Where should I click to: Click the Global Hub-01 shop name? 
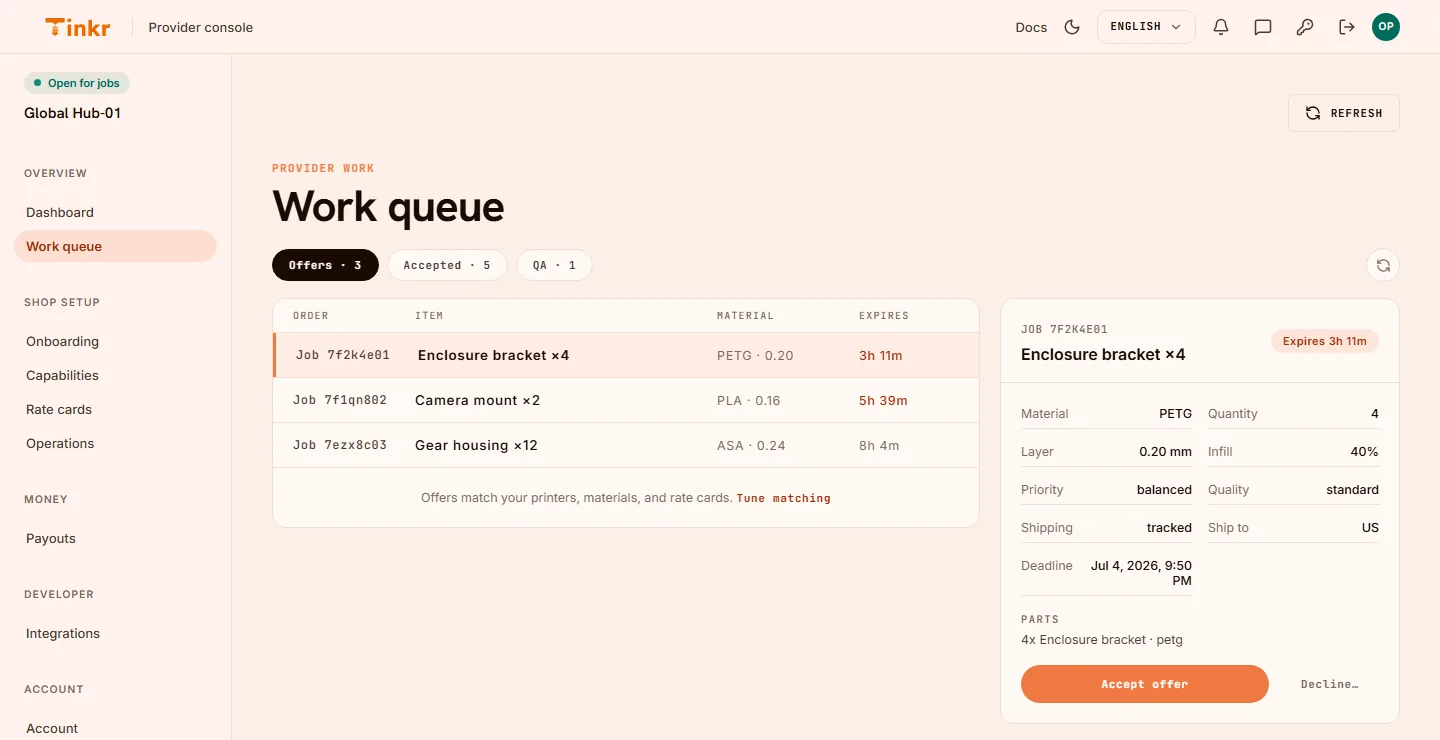tap(72, 113)
